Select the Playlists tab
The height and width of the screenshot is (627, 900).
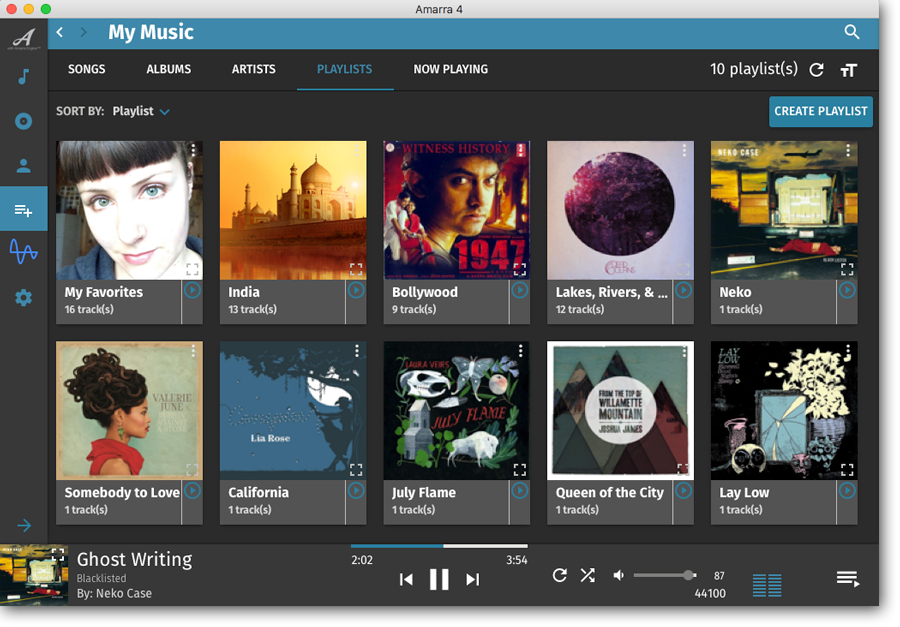pos(344,69)
